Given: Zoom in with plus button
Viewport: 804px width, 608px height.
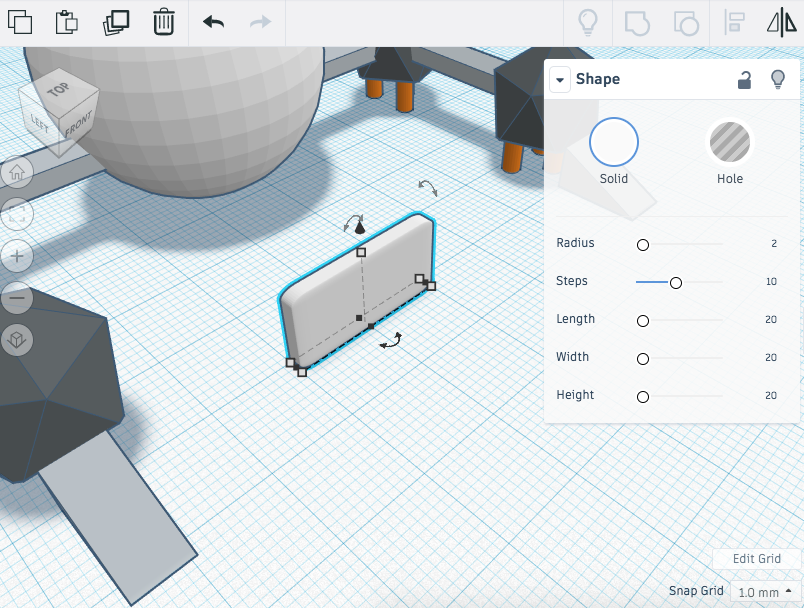Looking at the screenshot, I should tap(17, 256).
